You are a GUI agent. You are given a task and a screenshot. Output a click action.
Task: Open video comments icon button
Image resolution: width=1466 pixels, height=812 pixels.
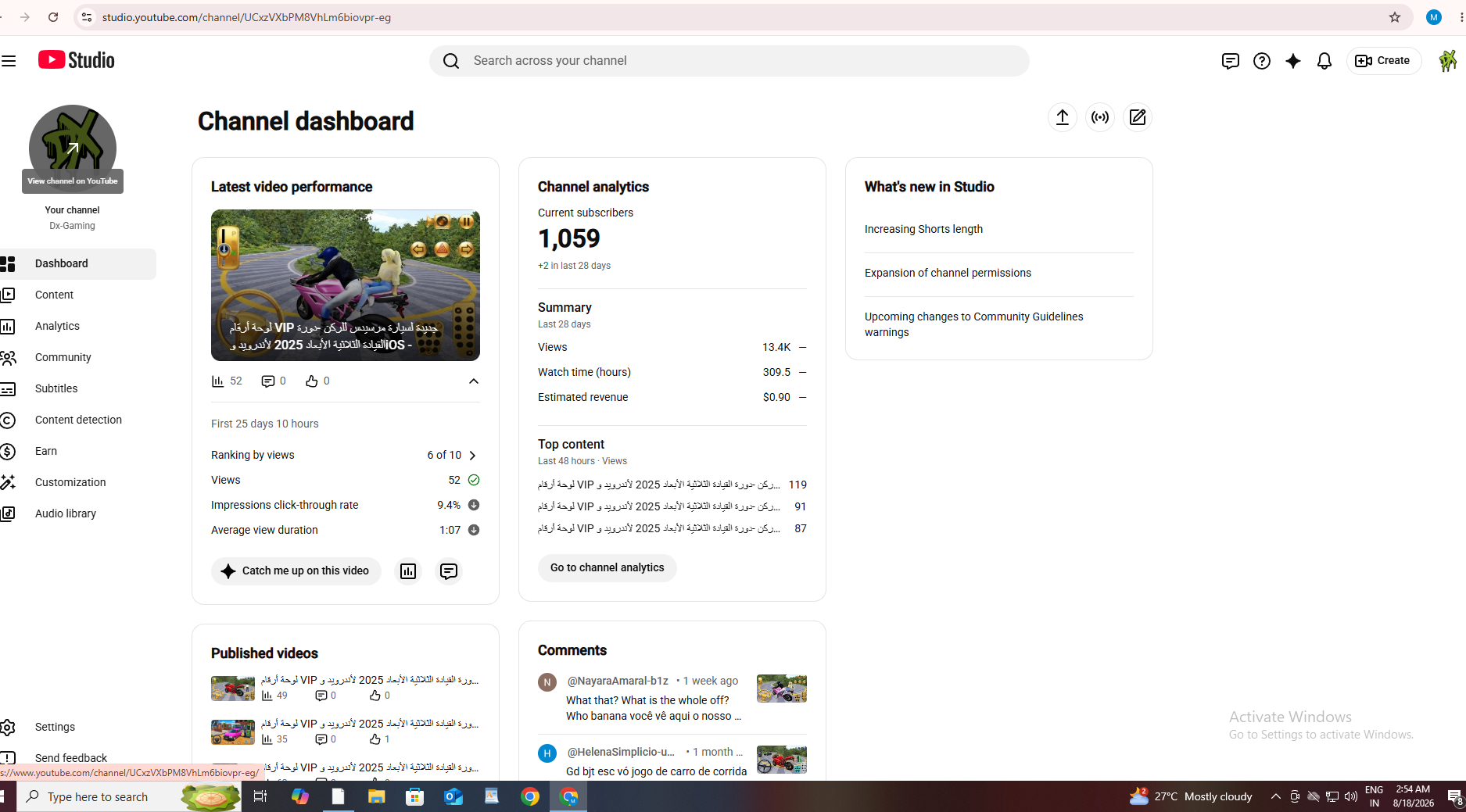click(449, 571)
